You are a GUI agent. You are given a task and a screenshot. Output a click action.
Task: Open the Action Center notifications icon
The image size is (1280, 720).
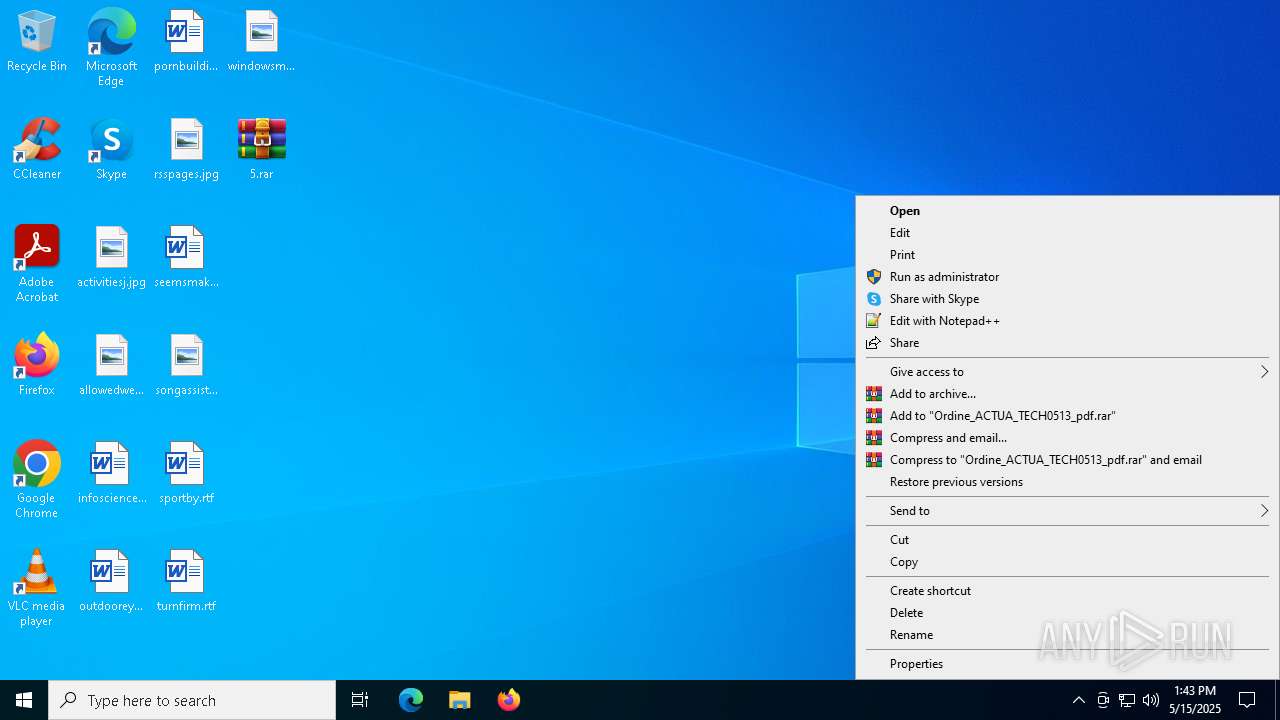[1247, 700]
